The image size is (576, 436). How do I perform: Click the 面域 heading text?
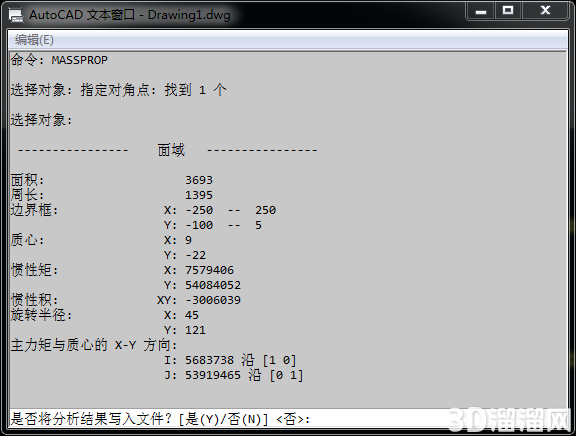coord(171,150)
